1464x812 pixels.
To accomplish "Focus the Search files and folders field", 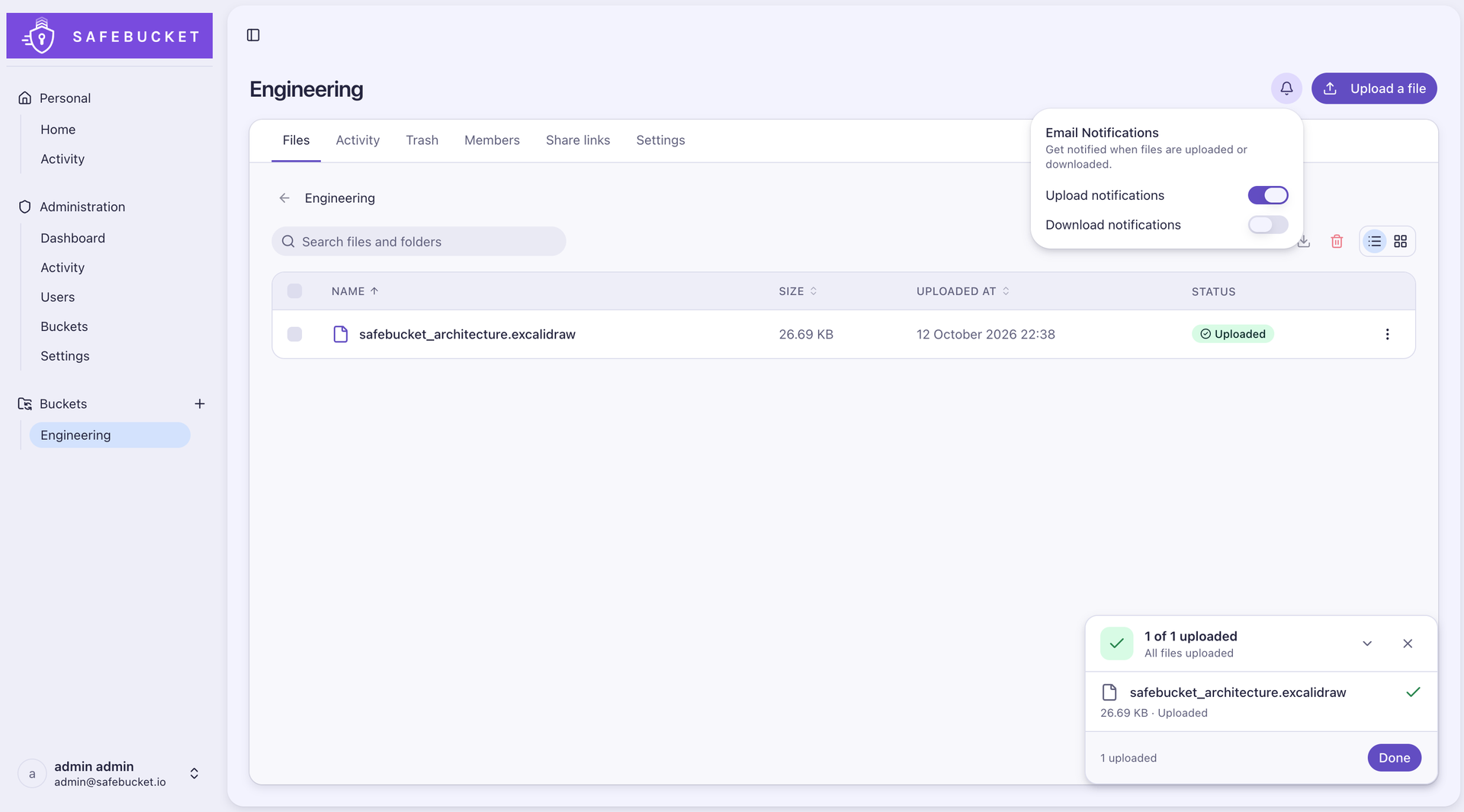I will click(419, 242).
